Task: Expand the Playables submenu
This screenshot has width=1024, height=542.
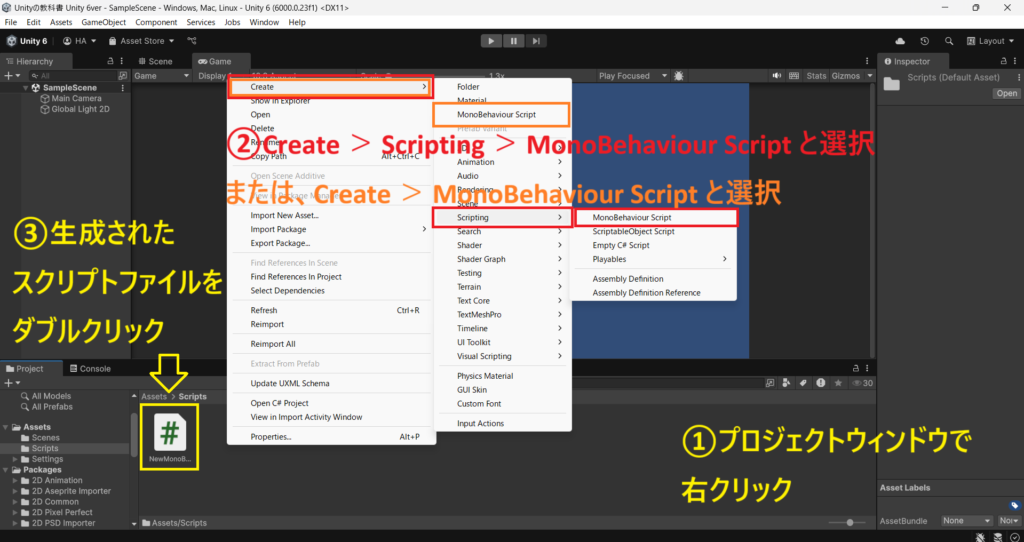Action: [654, 259]
